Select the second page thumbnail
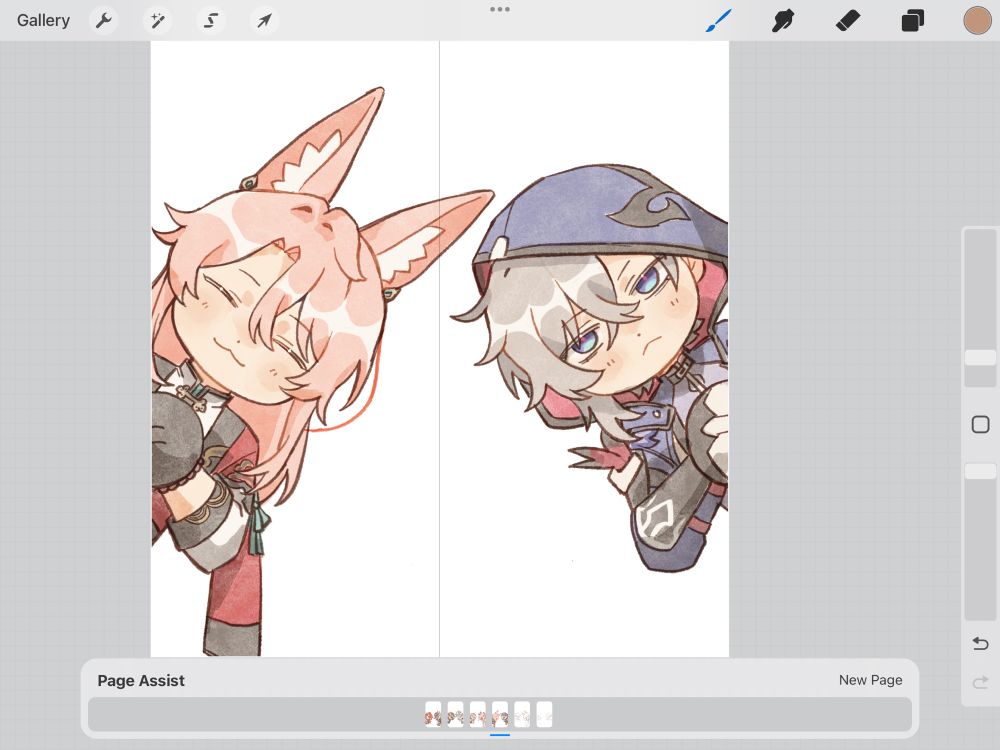The image size is (1000, 750). [x=455, y=714]
